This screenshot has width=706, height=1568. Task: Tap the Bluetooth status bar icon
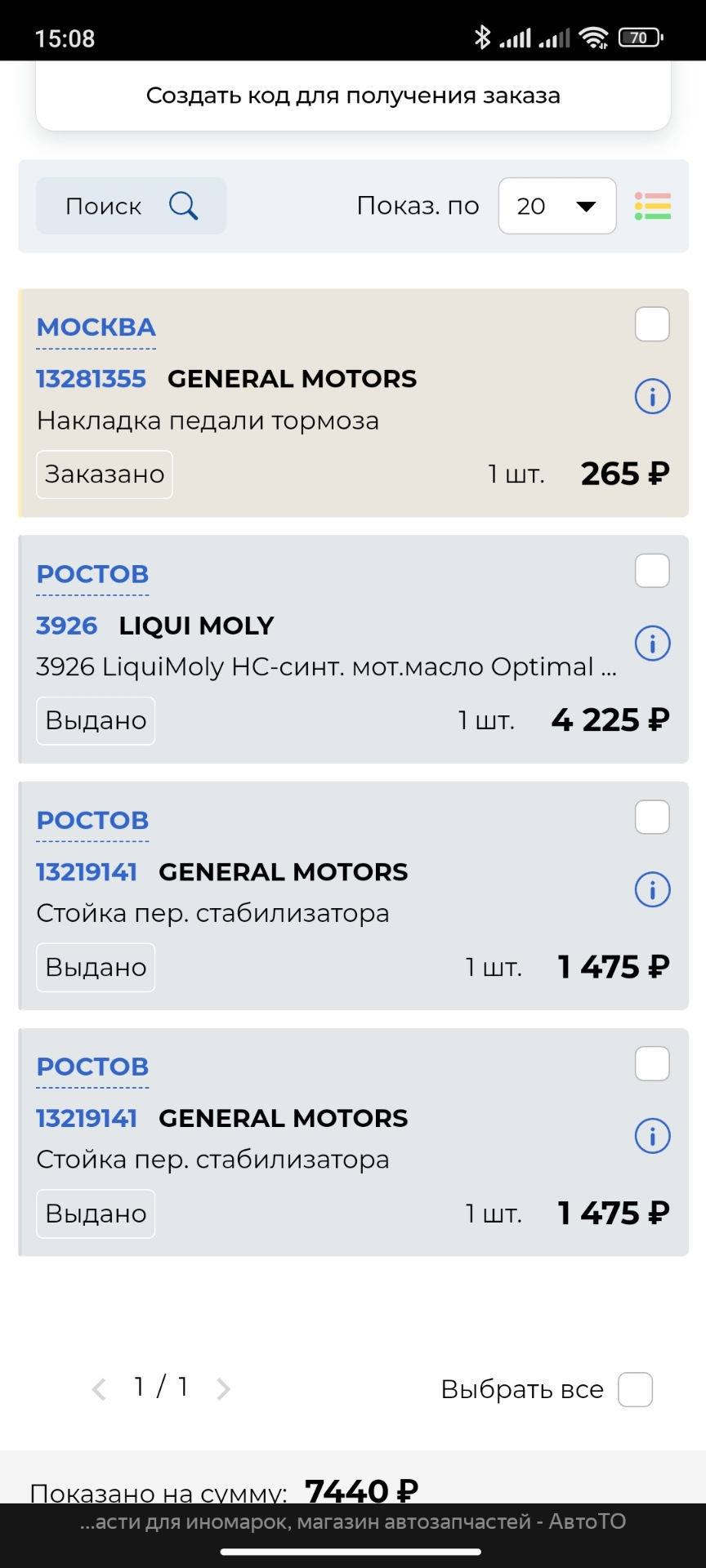point(482,38)
